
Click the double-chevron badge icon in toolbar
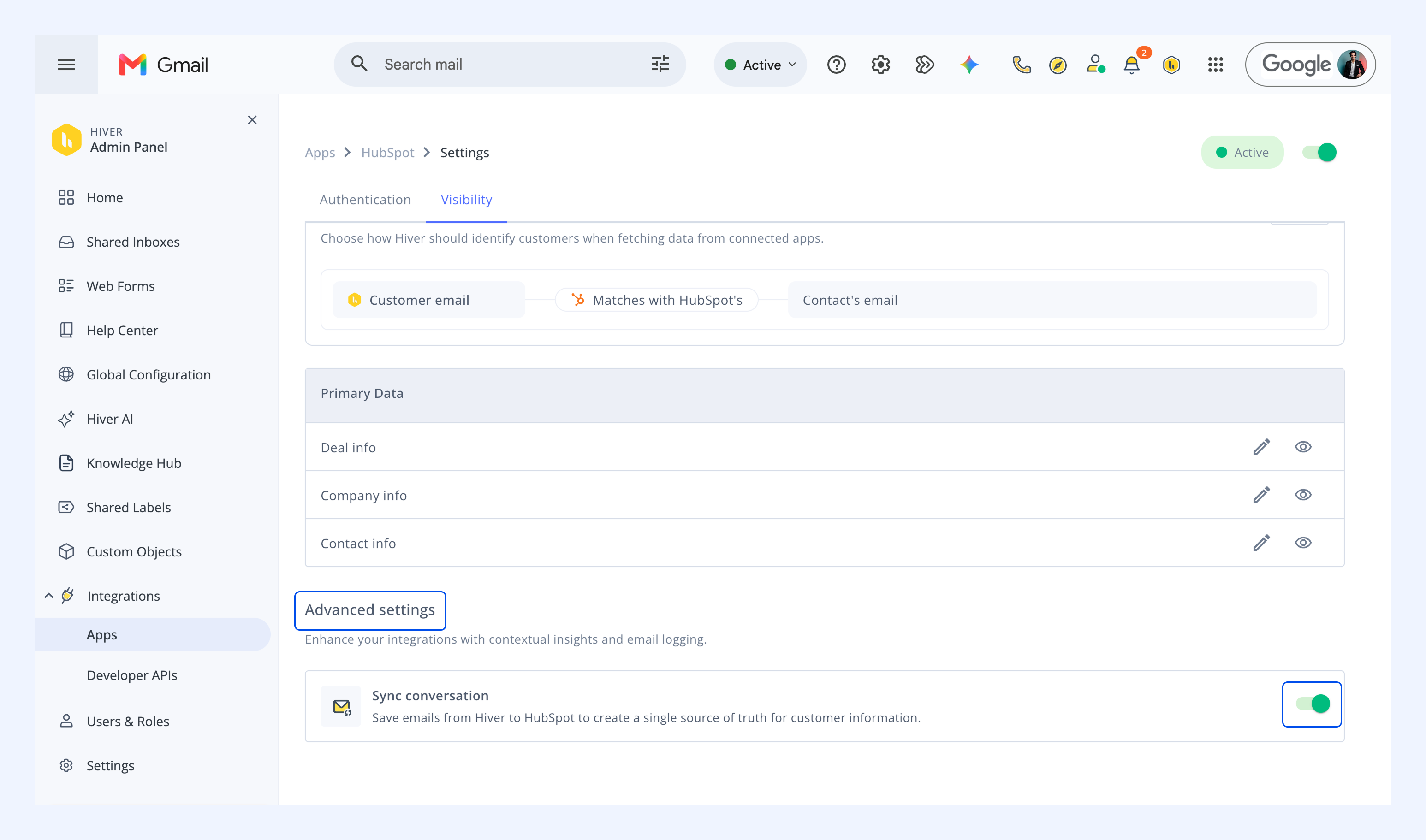[924, 65]
